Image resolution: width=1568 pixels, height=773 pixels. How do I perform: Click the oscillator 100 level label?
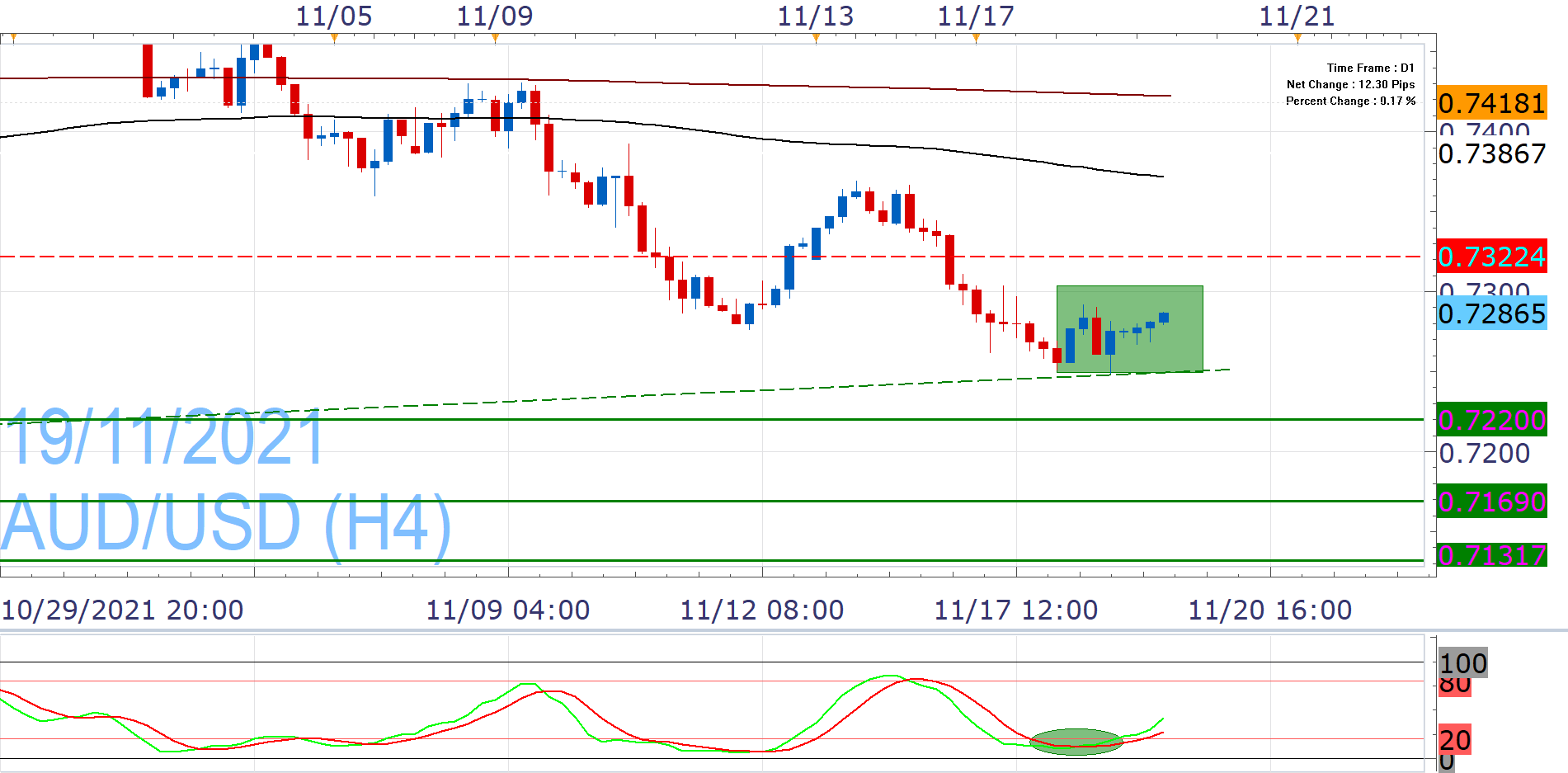pyautogui.click(x=1463, y=662)
